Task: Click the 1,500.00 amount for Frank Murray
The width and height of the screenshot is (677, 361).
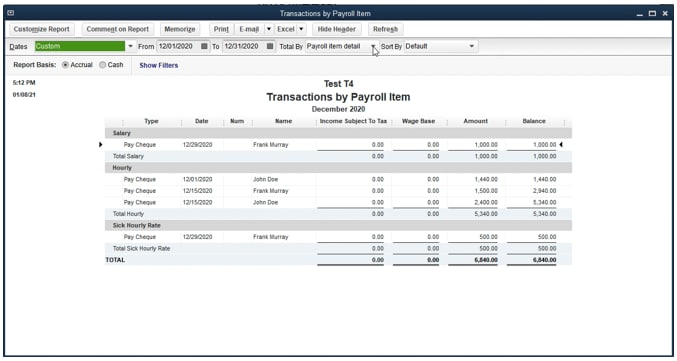Action: (486, 191)
